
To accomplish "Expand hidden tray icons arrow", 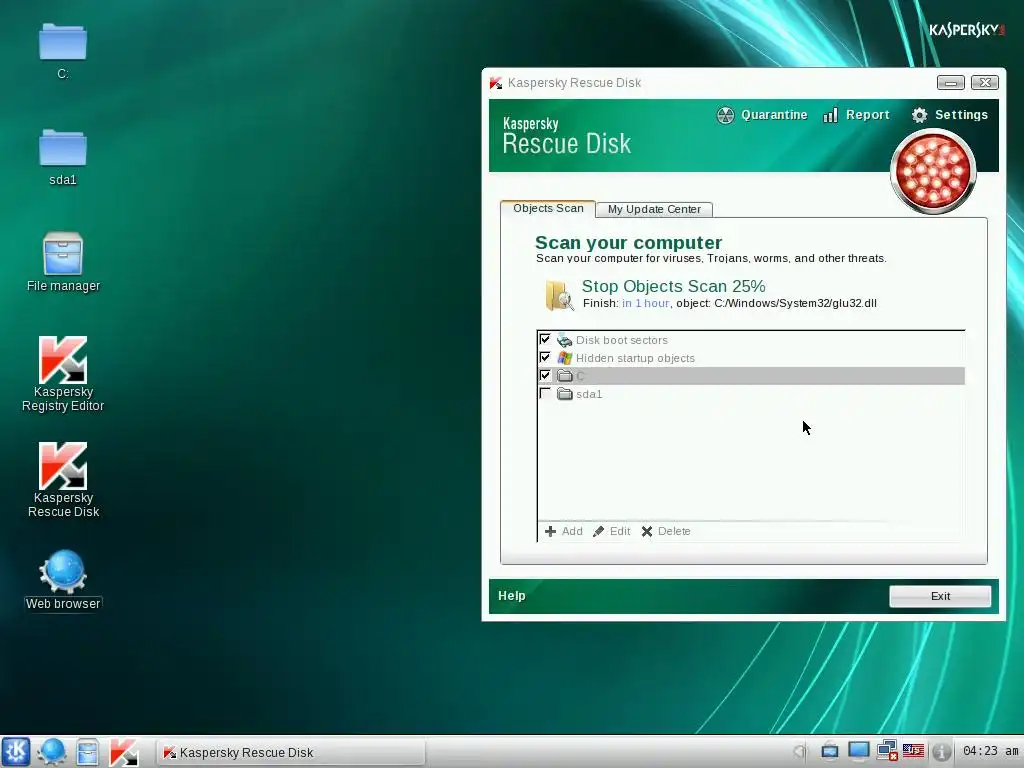I will coord(800,752).
